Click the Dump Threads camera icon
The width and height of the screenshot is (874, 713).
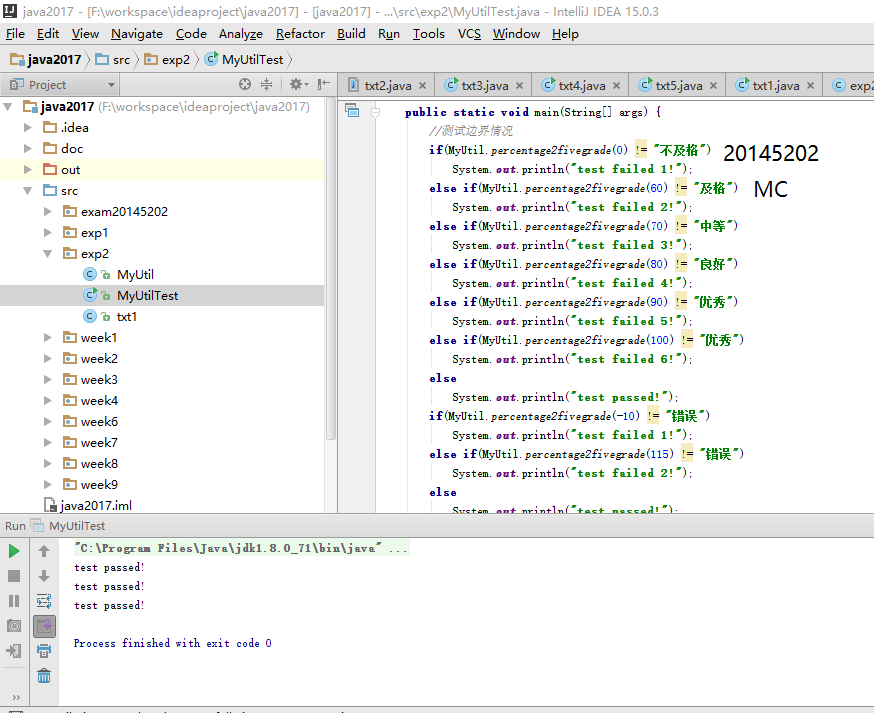[x=14, y=625]
